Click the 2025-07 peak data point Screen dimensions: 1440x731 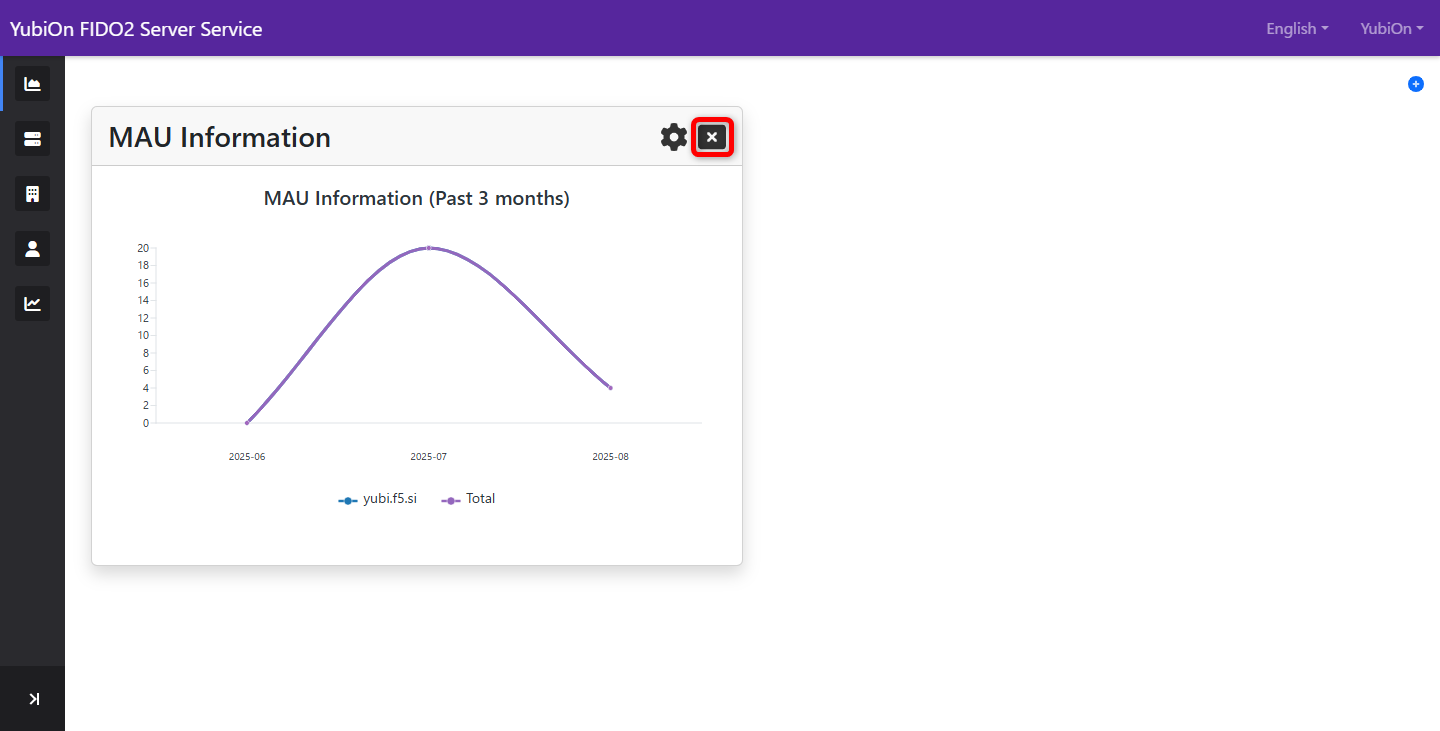click(x=429, y=247)
